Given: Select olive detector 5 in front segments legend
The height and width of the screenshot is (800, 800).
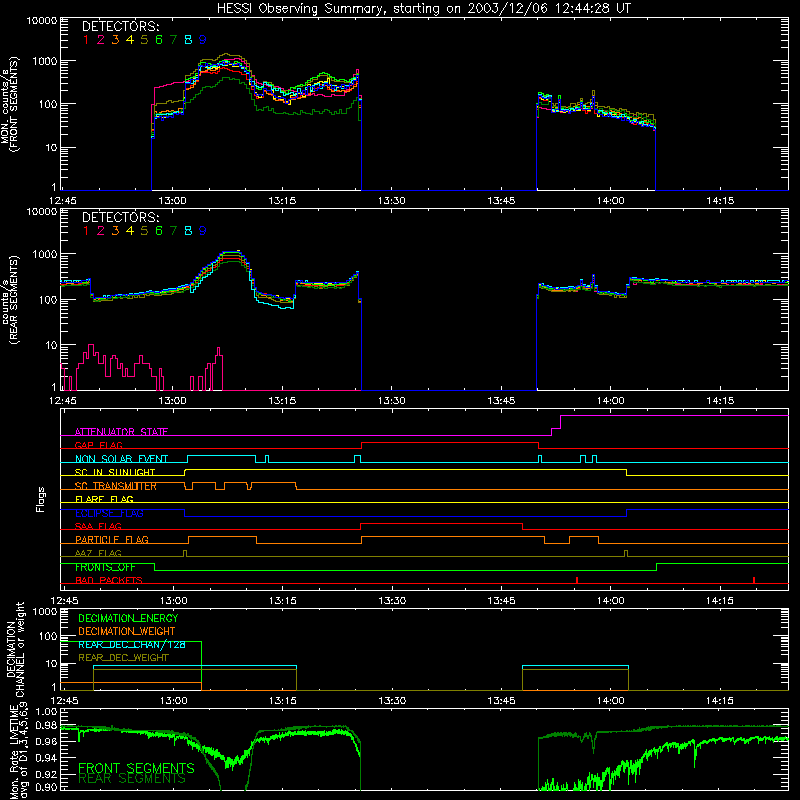Looking at the screenshot, I should (144, 39).
